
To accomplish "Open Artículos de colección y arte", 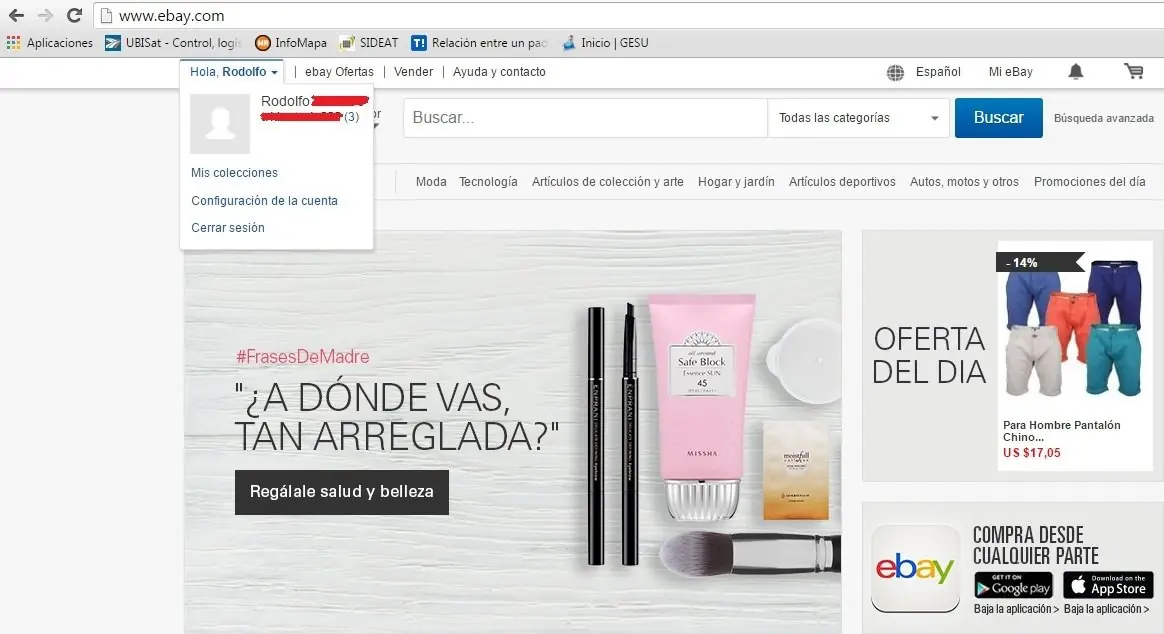I will coord(607,181).
